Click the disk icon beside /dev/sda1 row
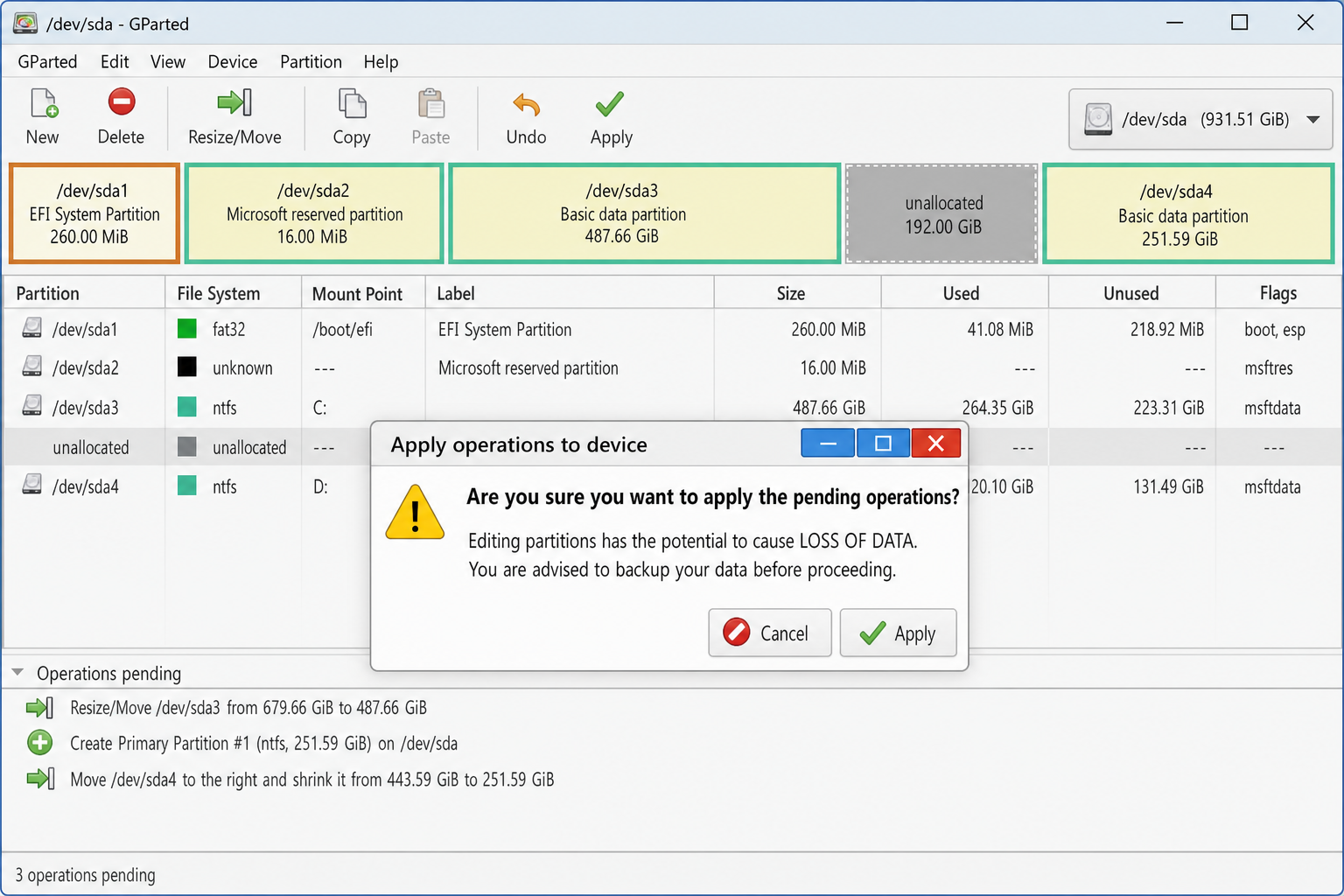 point(32,328)
